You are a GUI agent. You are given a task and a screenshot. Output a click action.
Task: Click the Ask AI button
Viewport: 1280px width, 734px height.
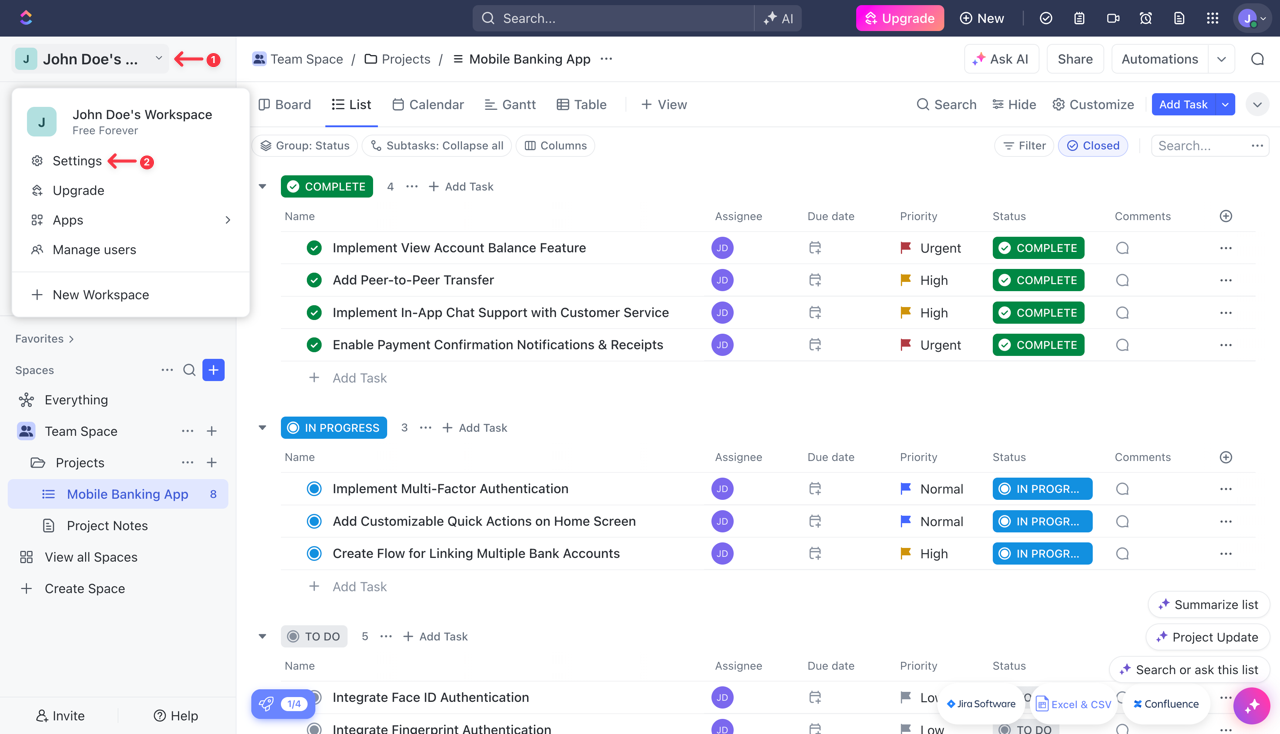point(1001,59)
